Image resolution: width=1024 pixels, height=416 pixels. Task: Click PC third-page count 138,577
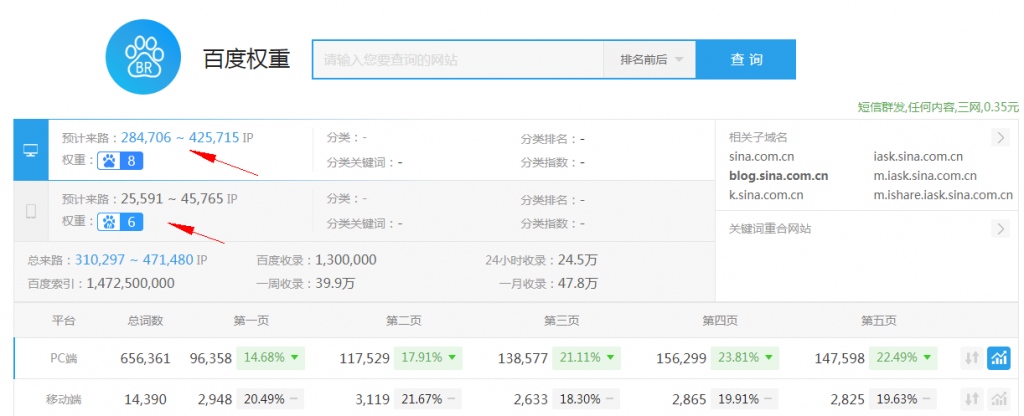[522, 359]
